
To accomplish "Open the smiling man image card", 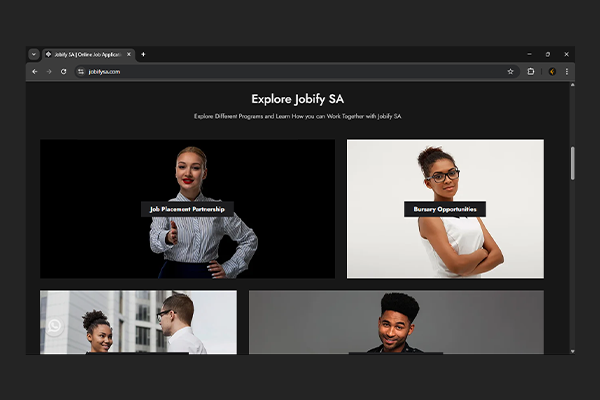I will point(396,322).
